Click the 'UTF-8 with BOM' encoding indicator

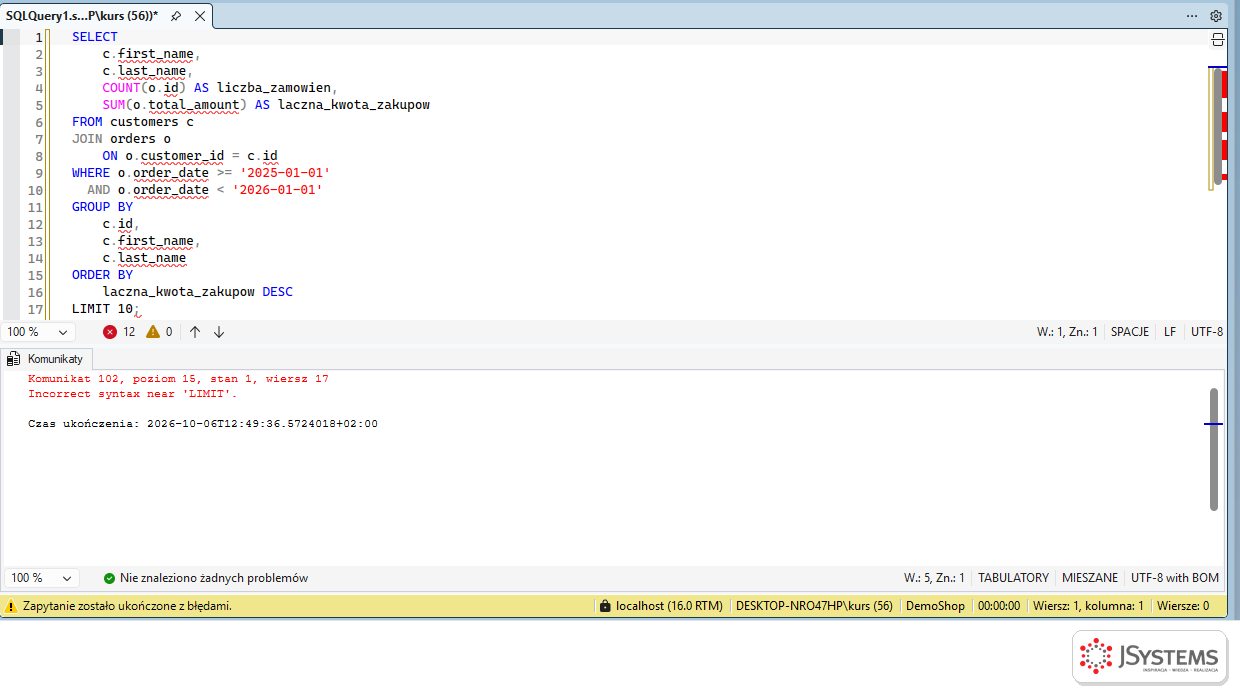[1175, 578]
